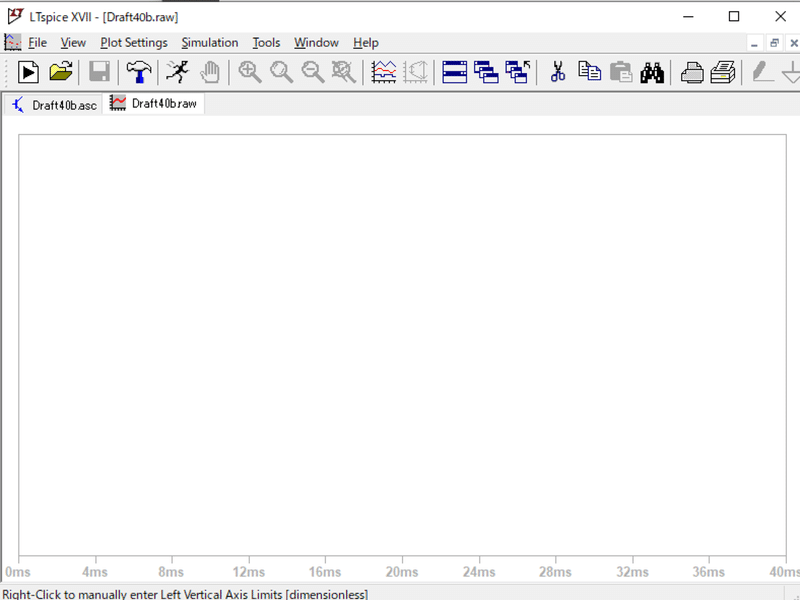Viewport: 800px width, 600px height.
Task: Click the Find binoculars icon
Action: 652,72
